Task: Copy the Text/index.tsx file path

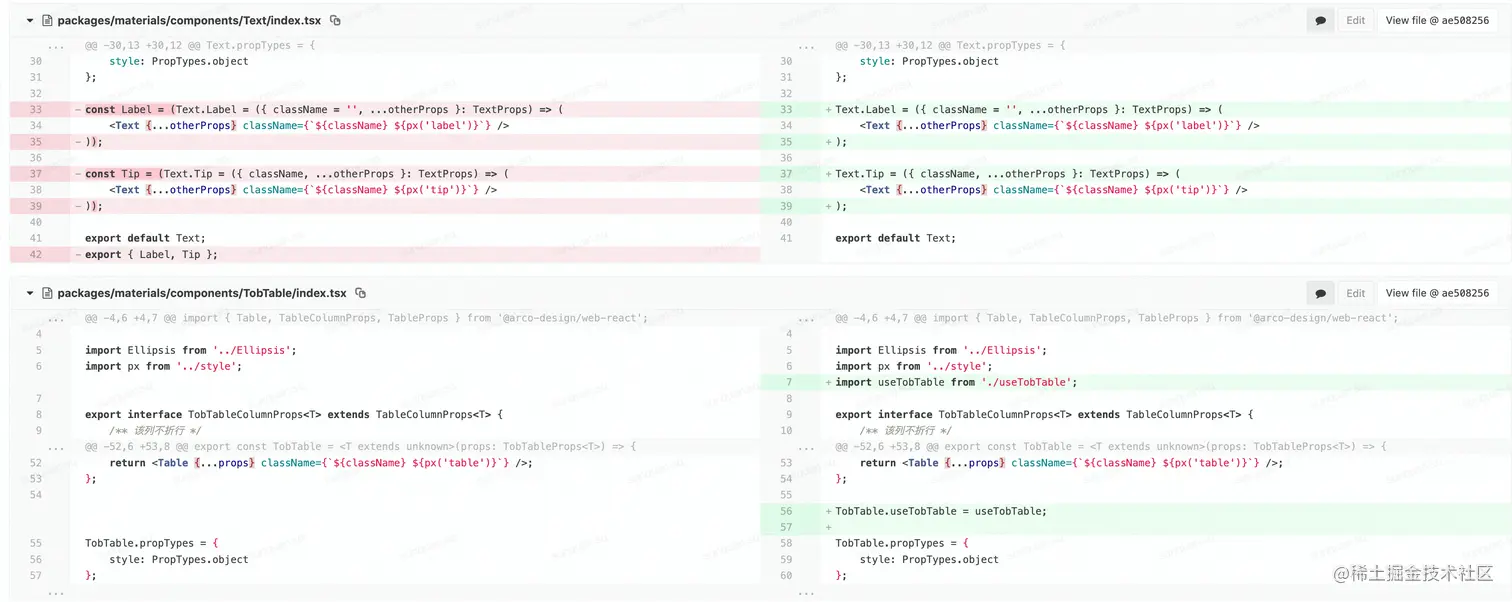Action: [x=335, y=20]
